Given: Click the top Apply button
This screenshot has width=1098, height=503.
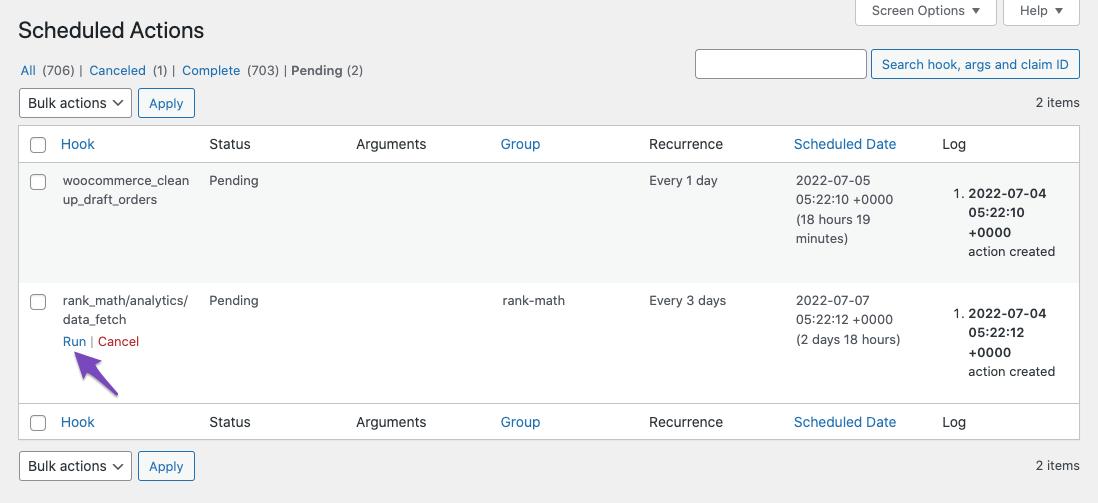Looking at the screenshot, I should [x=166, y=103].
